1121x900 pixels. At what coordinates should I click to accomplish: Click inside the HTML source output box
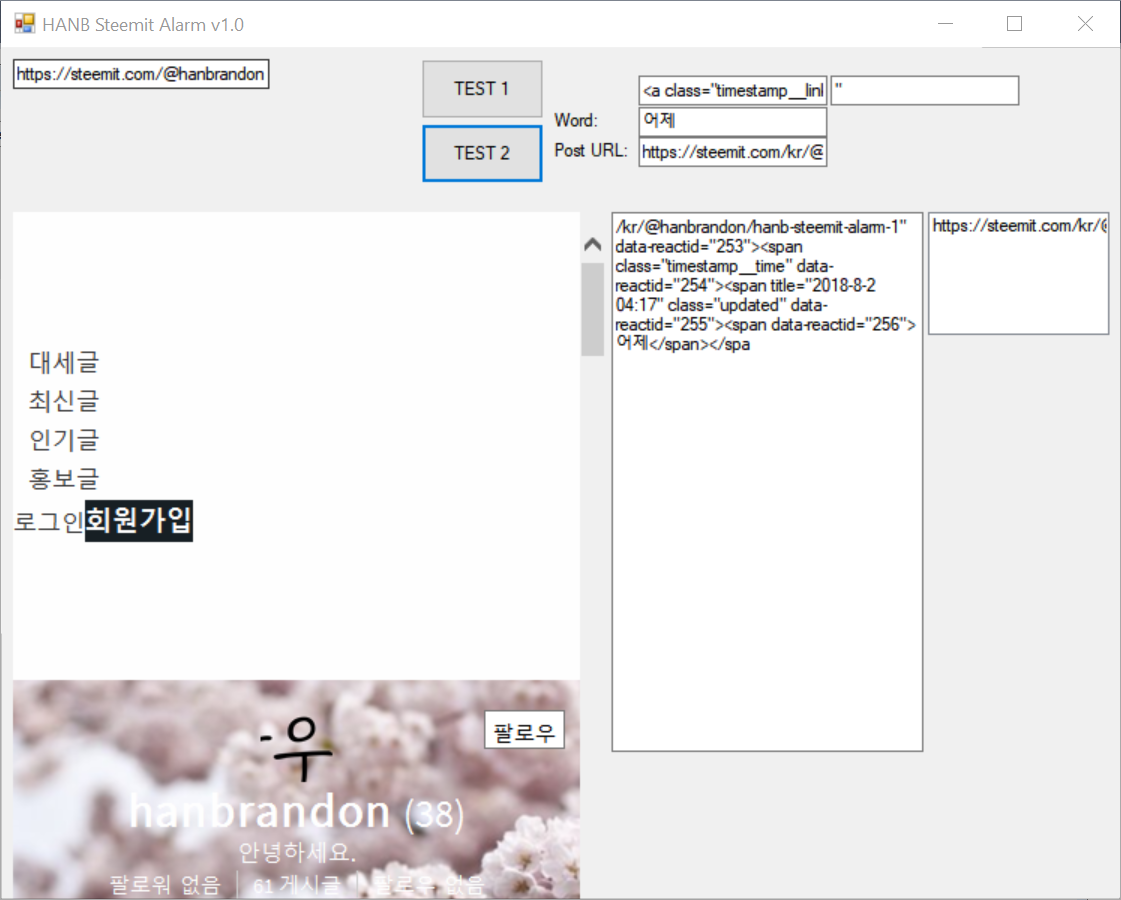(x=767, y=482)
